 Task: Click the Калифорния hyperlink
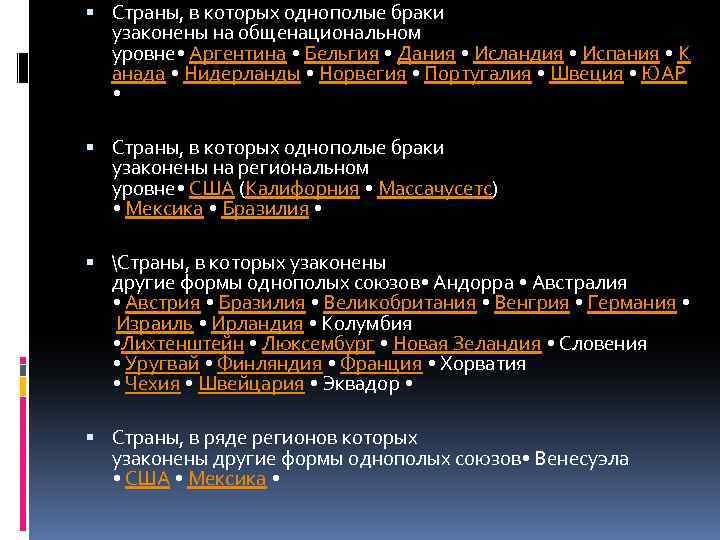(x=302, y=188)
